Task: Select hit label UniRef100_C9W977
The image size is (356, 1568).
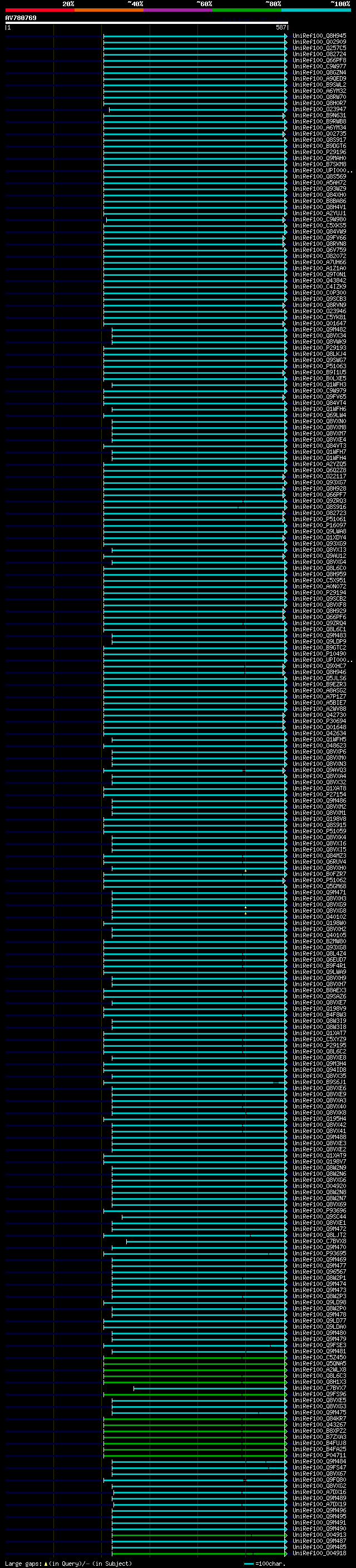Action: 319,66
